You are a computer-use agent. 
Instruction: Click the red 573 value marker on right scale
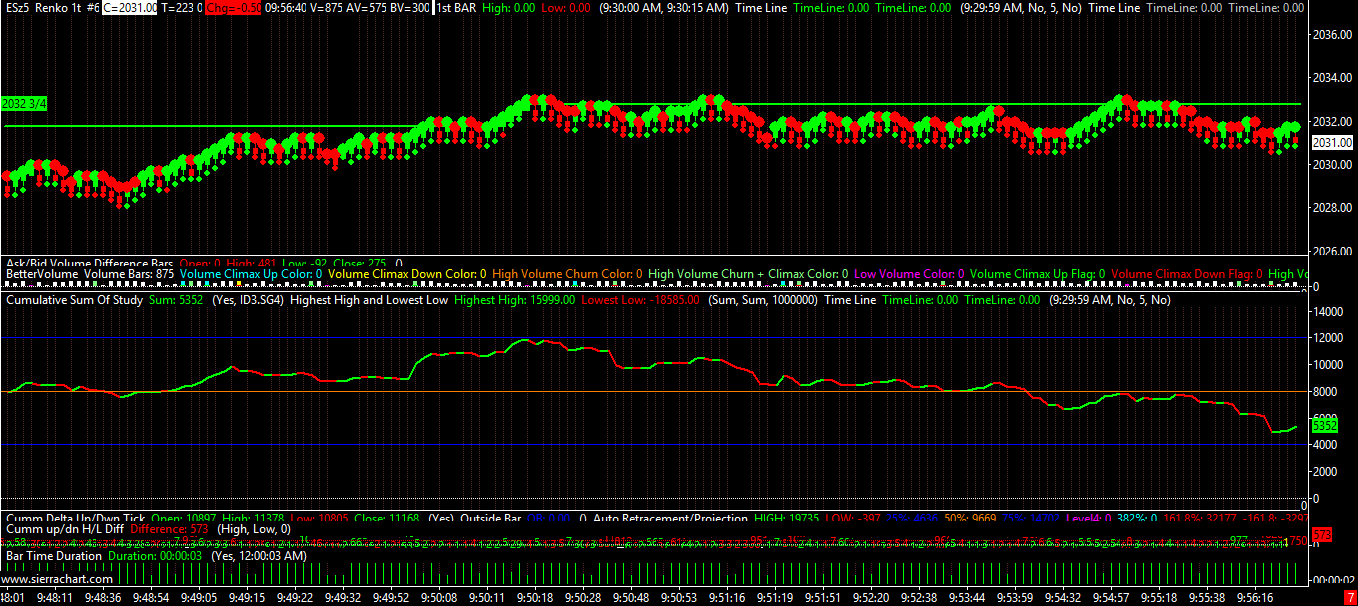coord(1321,535)
